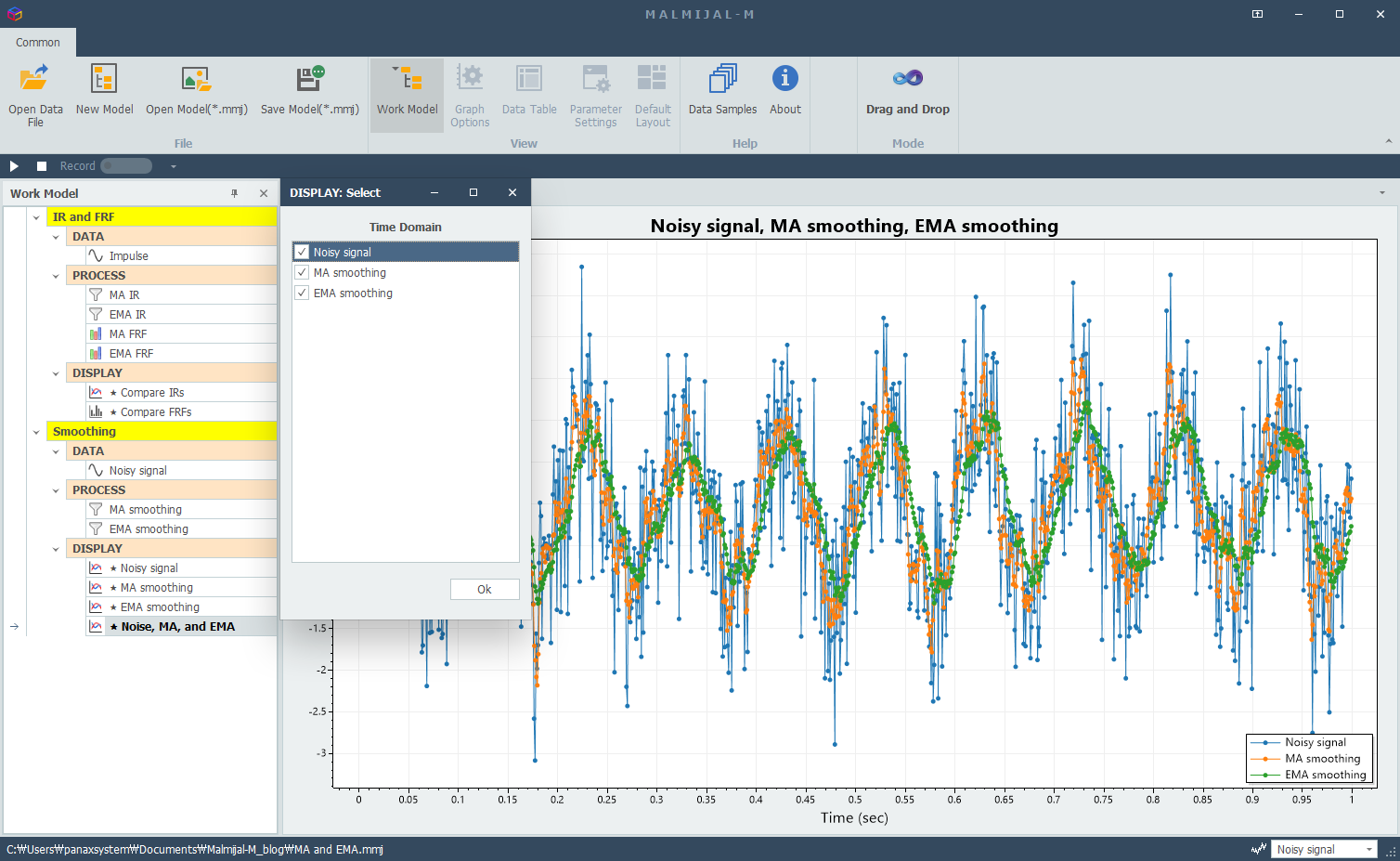
Task: Start playback with the play button
Action: pos(14,166)
